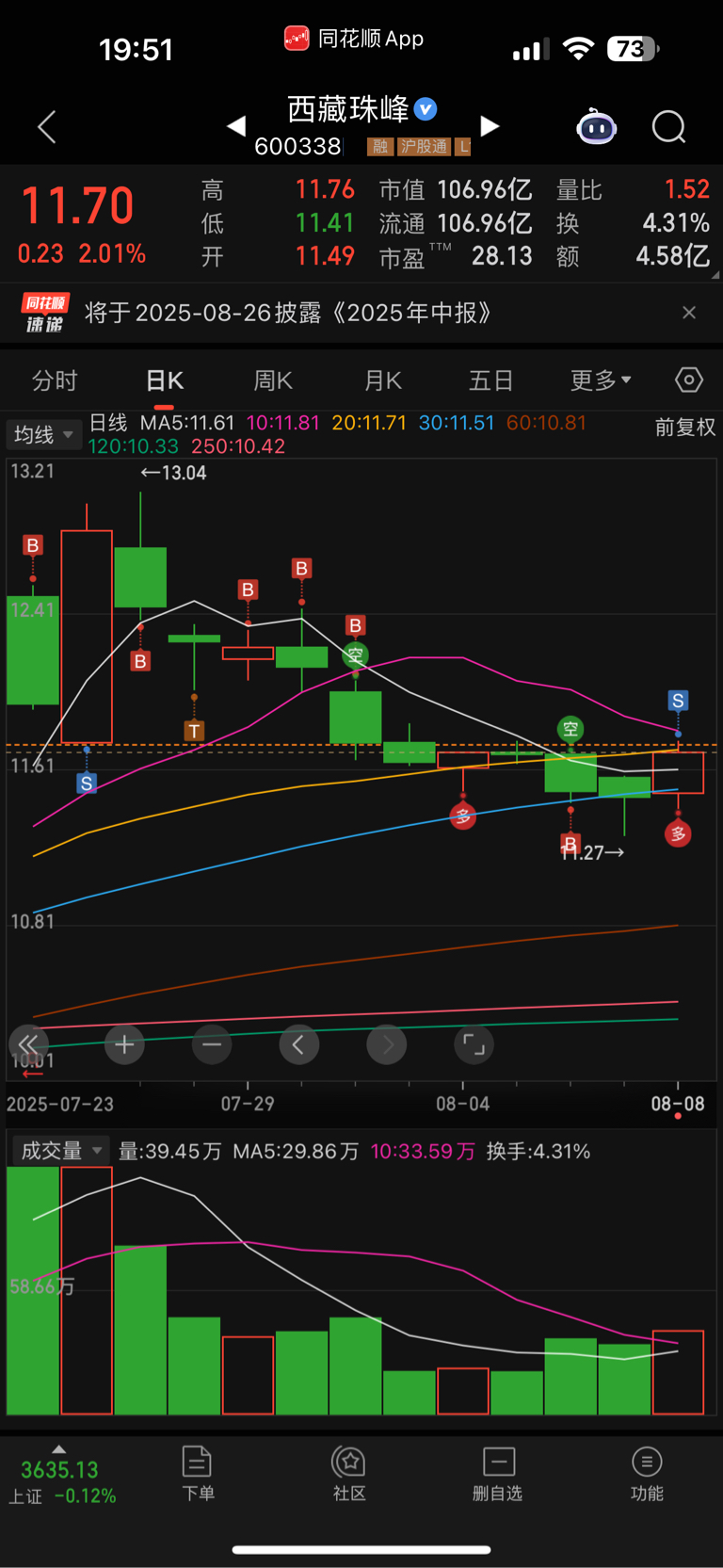Screen dimensions: 723x1568
Task: Select the 周K tab
Action: 273,380
